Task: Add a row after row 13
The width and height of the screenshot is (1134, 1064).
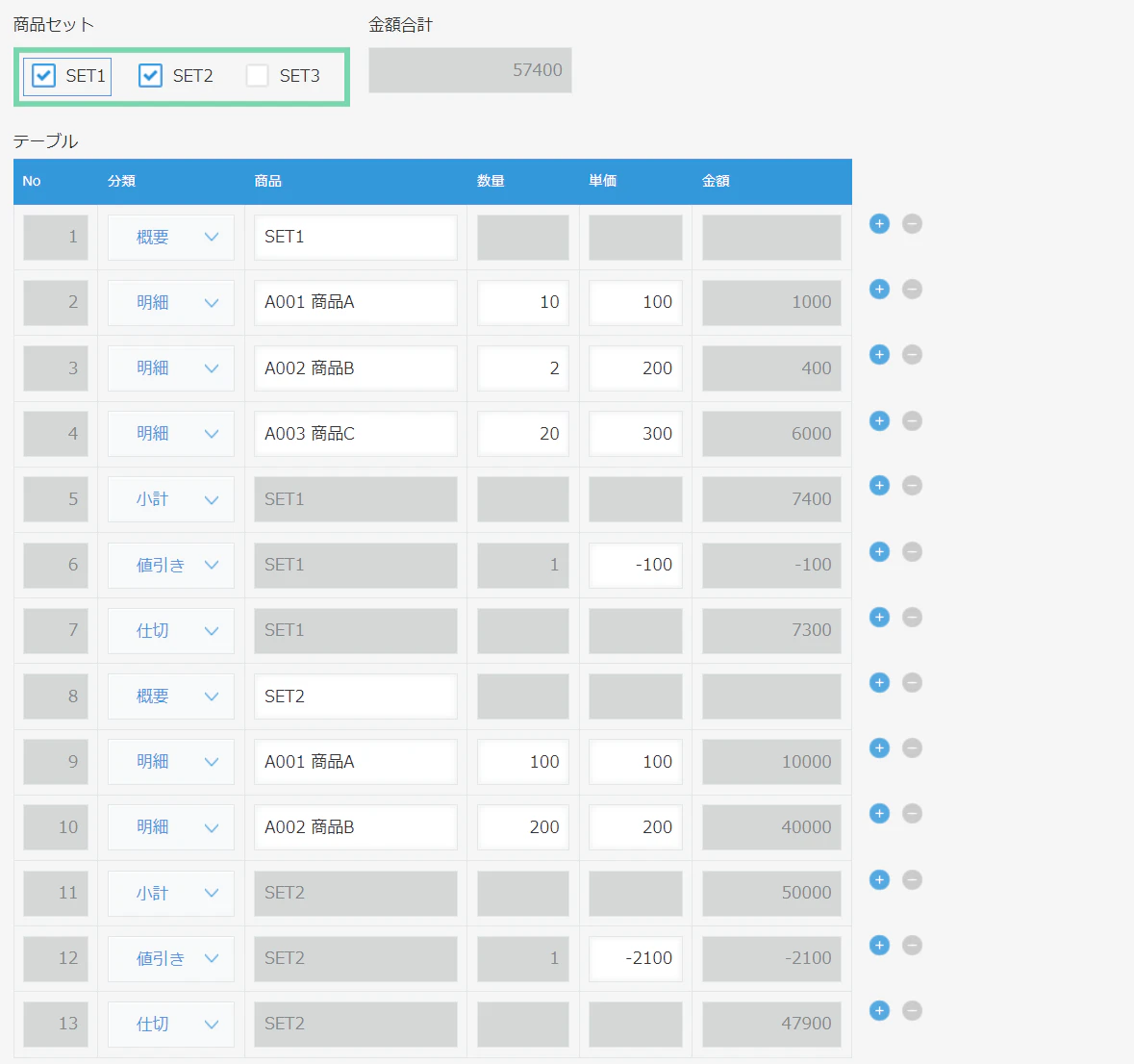Action: (x=879, y=1010)
